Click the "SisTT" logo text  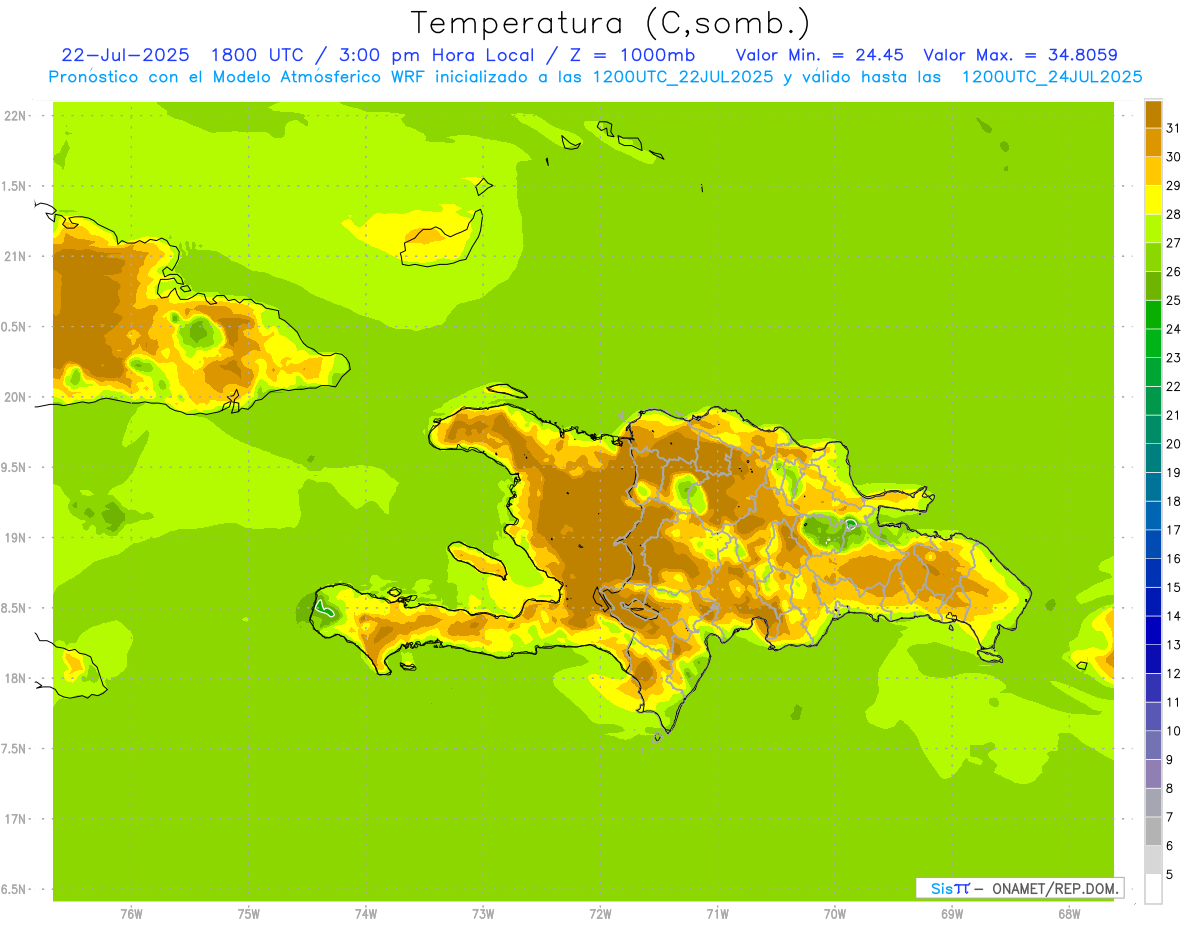950,888
